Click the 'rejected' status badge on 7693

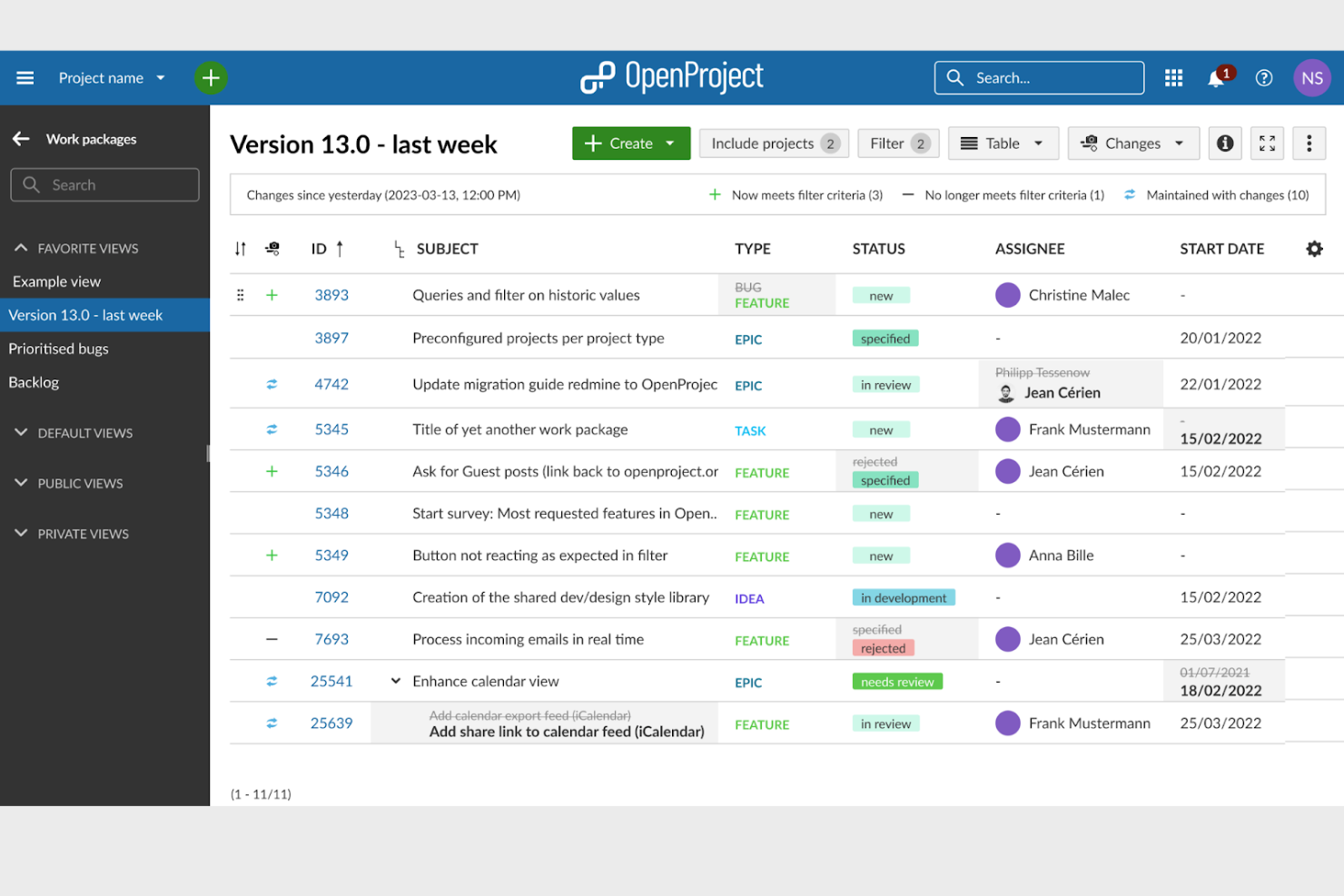coord(883,648)
